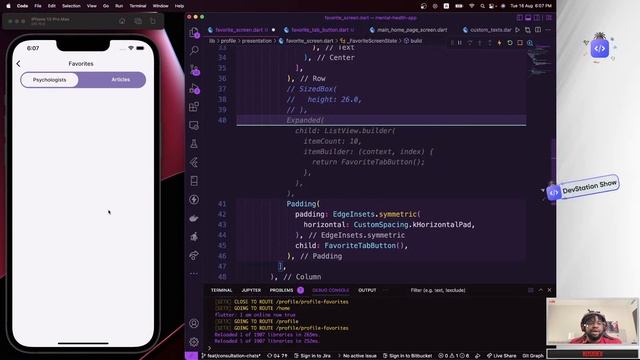Toggle the bottom panel layout button

pyautogui.click(x=528, y=18)
